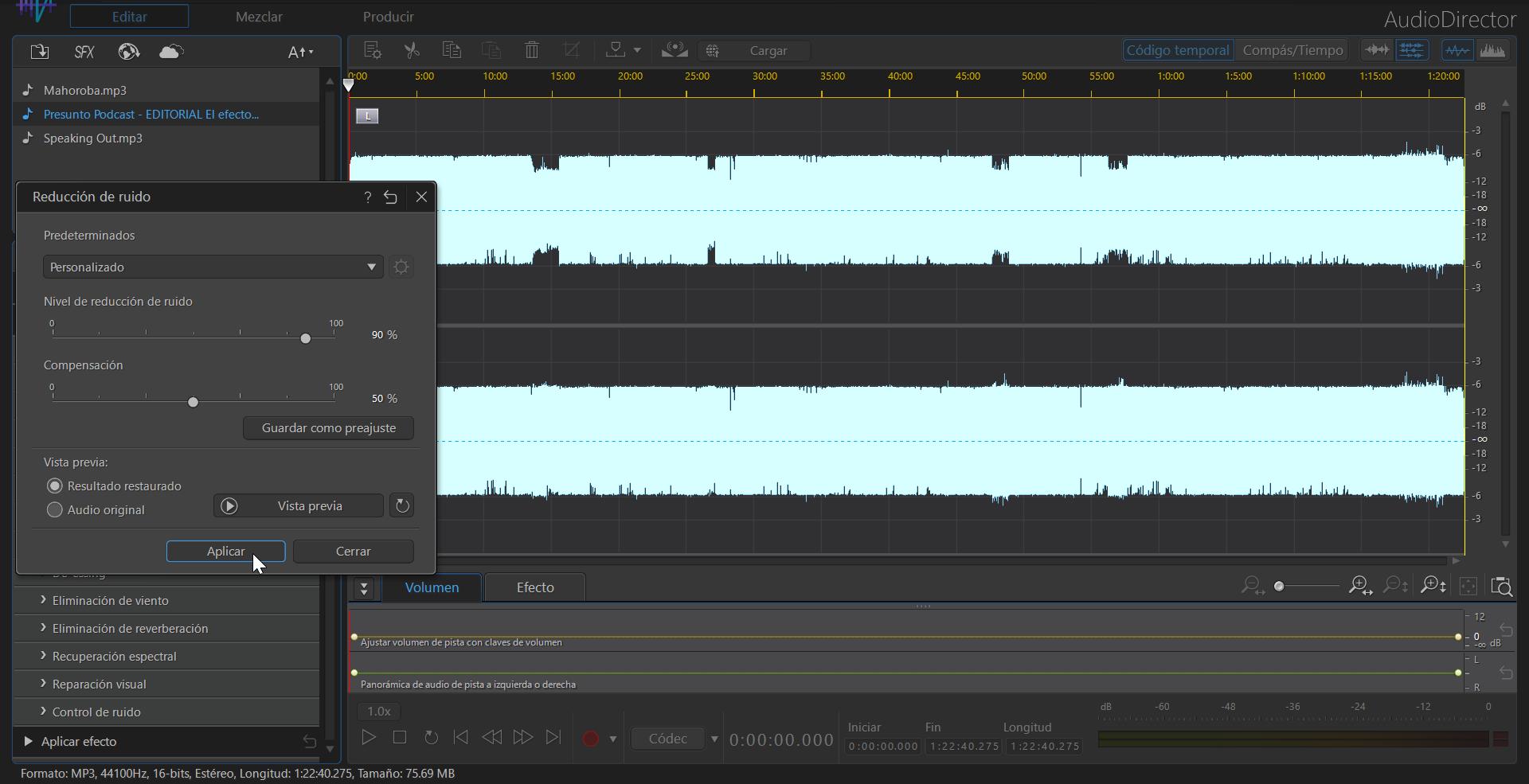Click the Delete trash icon
This screenshot has height=784, width=1529.
pyautogui.click(x=531, y=49)
